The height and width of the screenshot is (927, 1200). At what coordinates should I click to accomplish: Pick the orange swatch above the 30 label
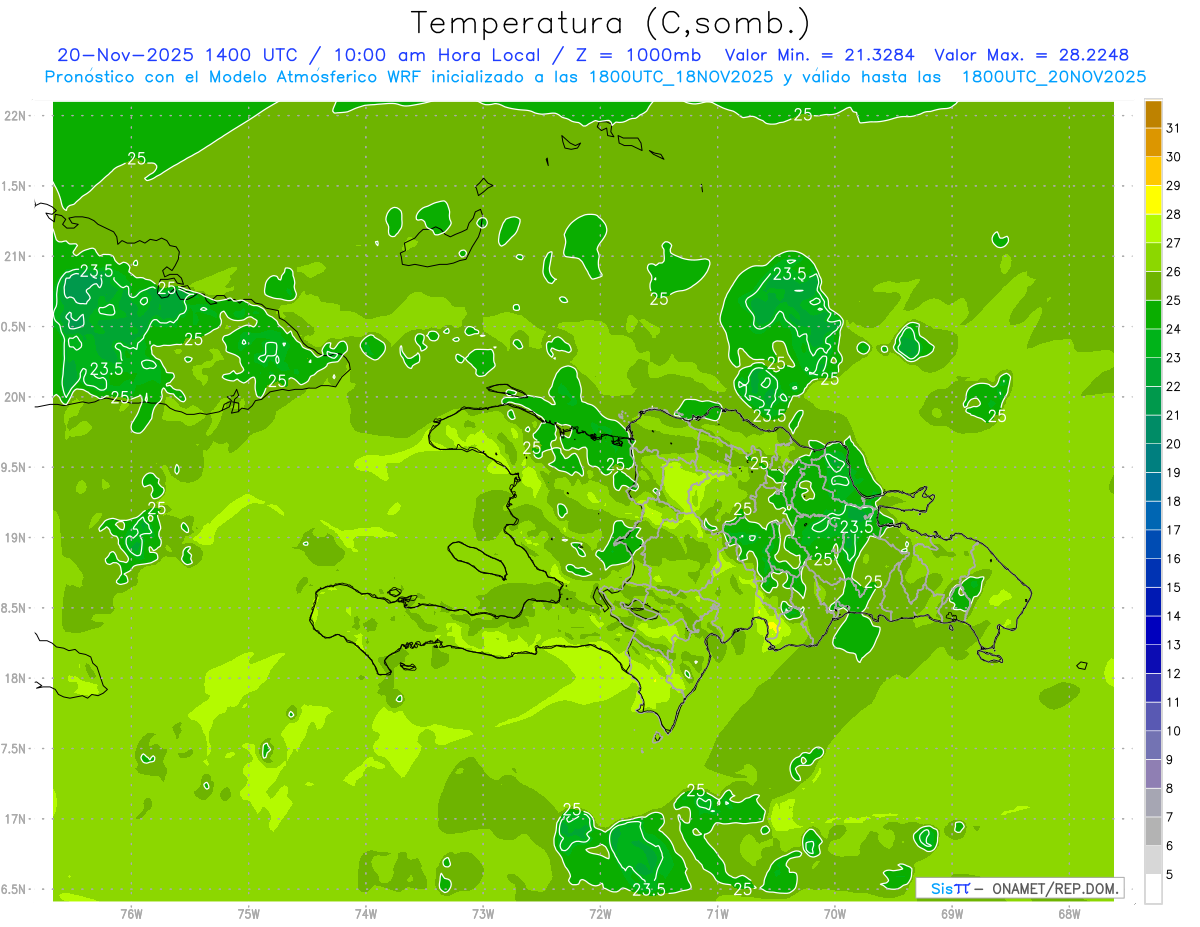(x=1153, y=143)
